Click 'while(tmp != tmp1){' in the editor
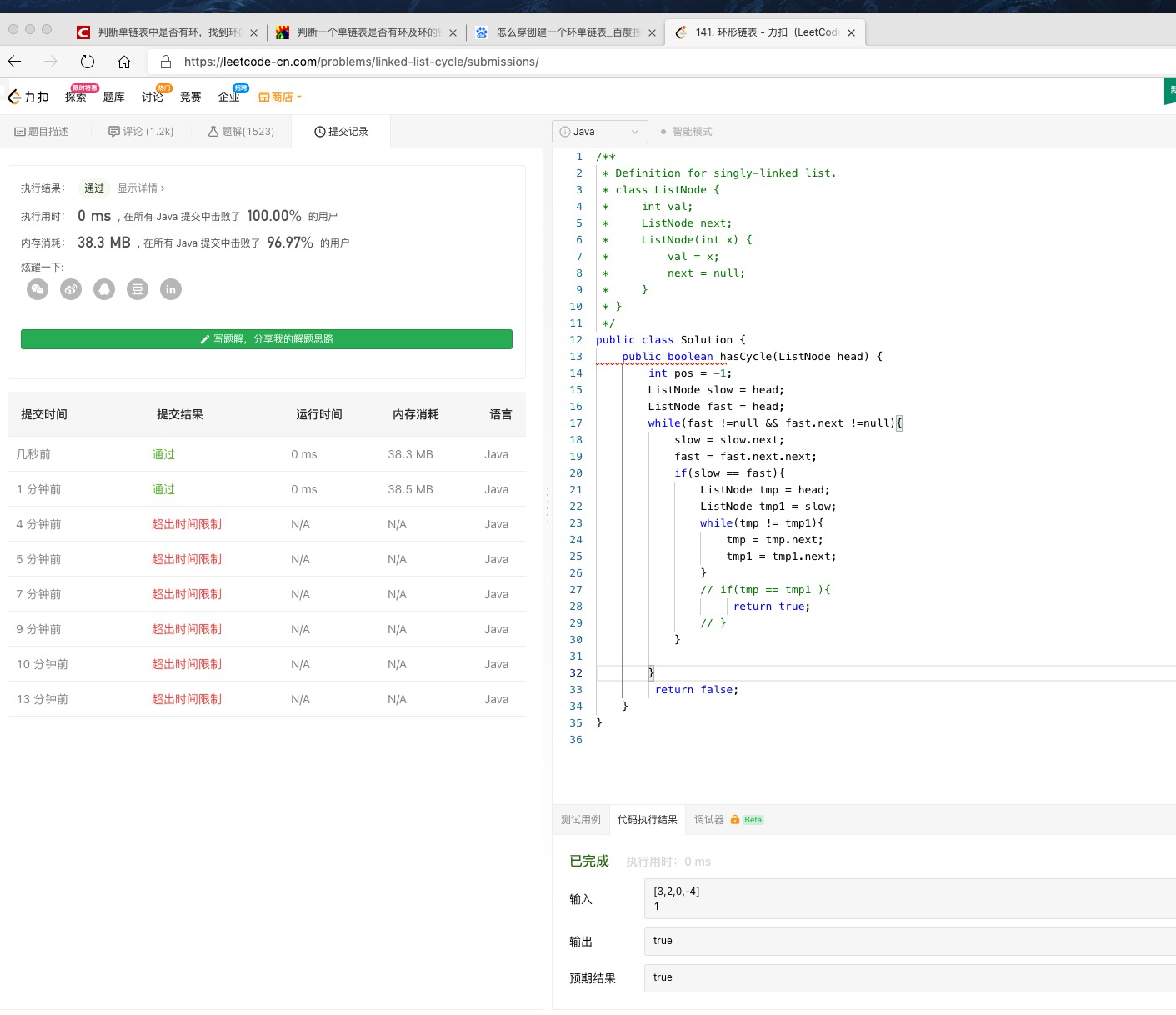1176x1015 pixels. pyautogui.click(x=762, y=523)
